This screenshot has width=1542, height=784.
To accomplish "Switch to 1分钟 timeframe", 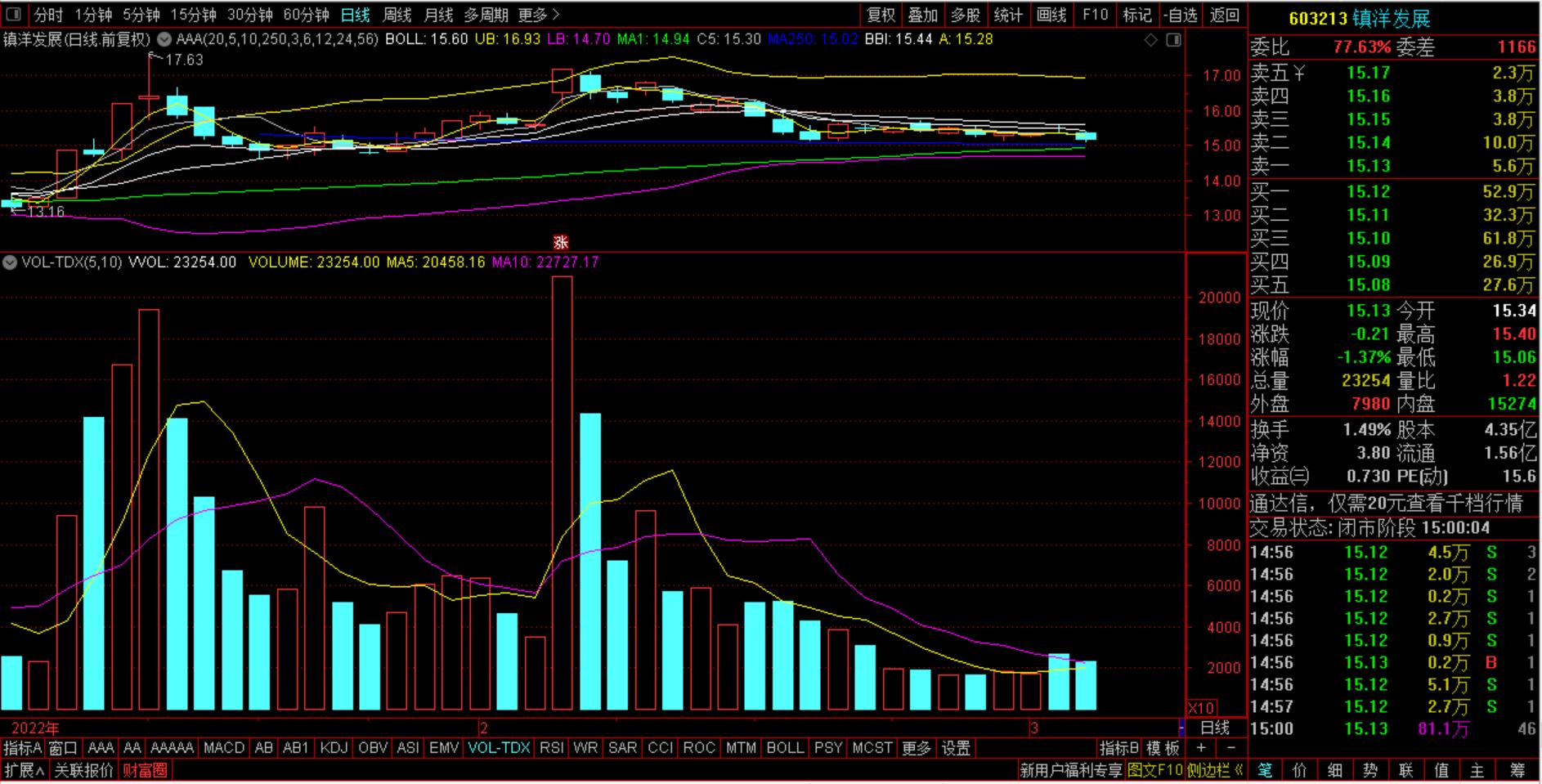I will tap(93, 15).
